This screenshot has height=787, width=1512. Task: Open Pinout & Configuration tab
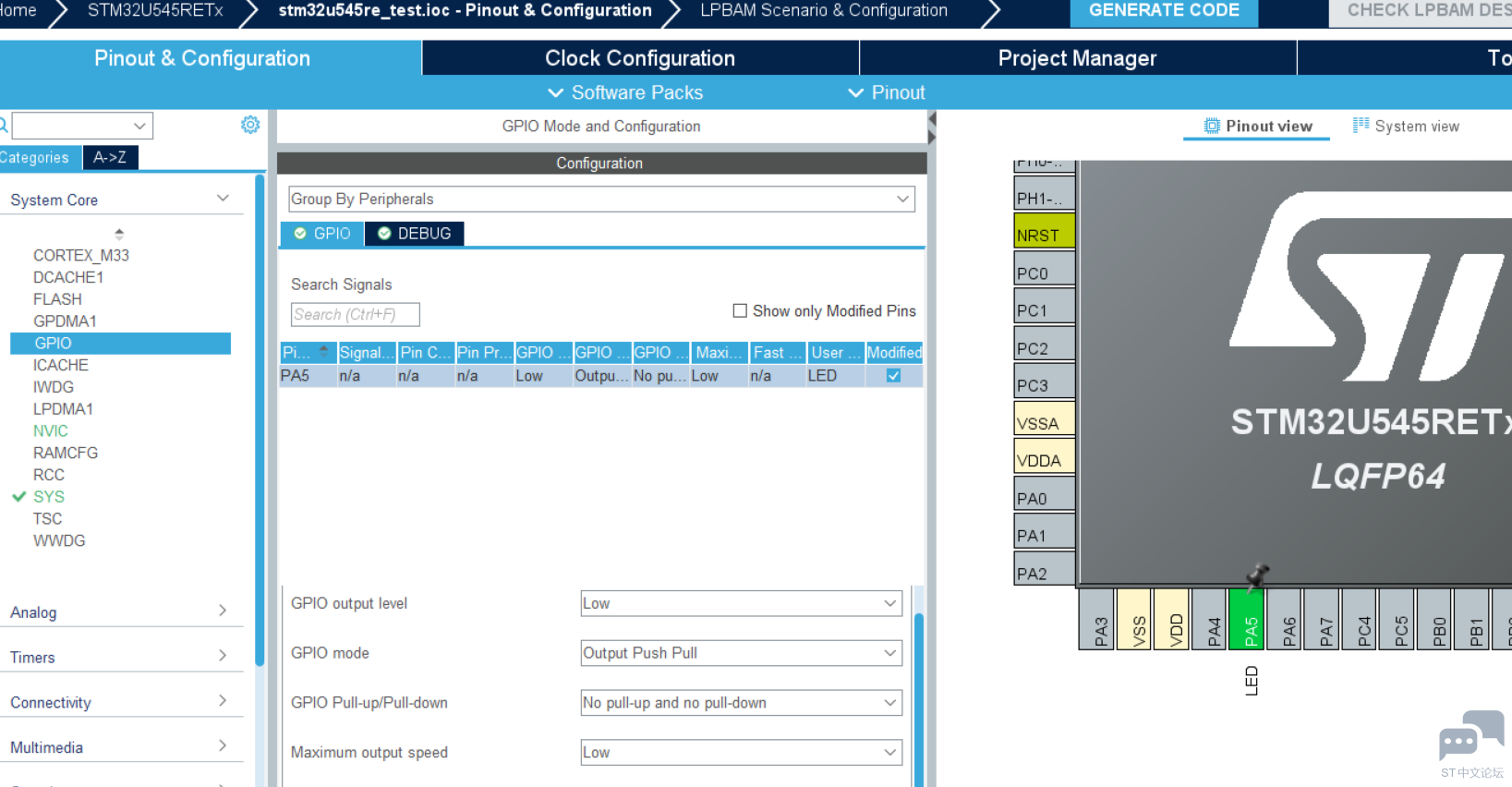pyautogui.click(x=211, y=58)
